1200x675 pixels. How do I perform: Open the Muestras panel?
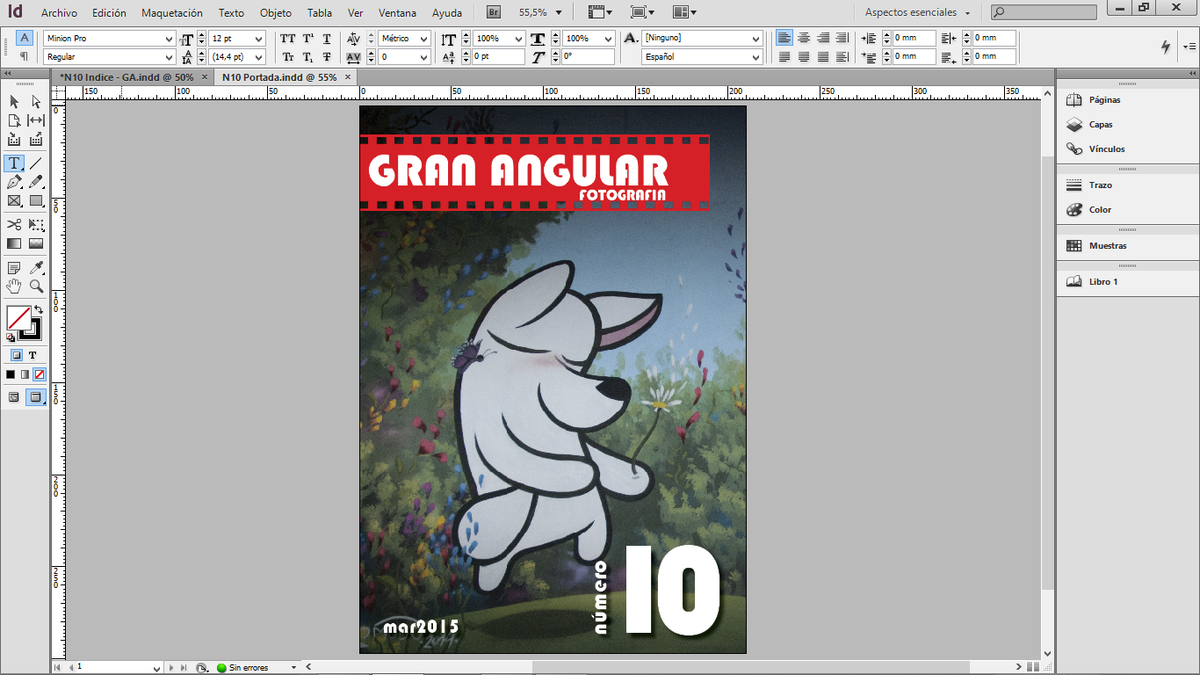[x=1107, y=245]
